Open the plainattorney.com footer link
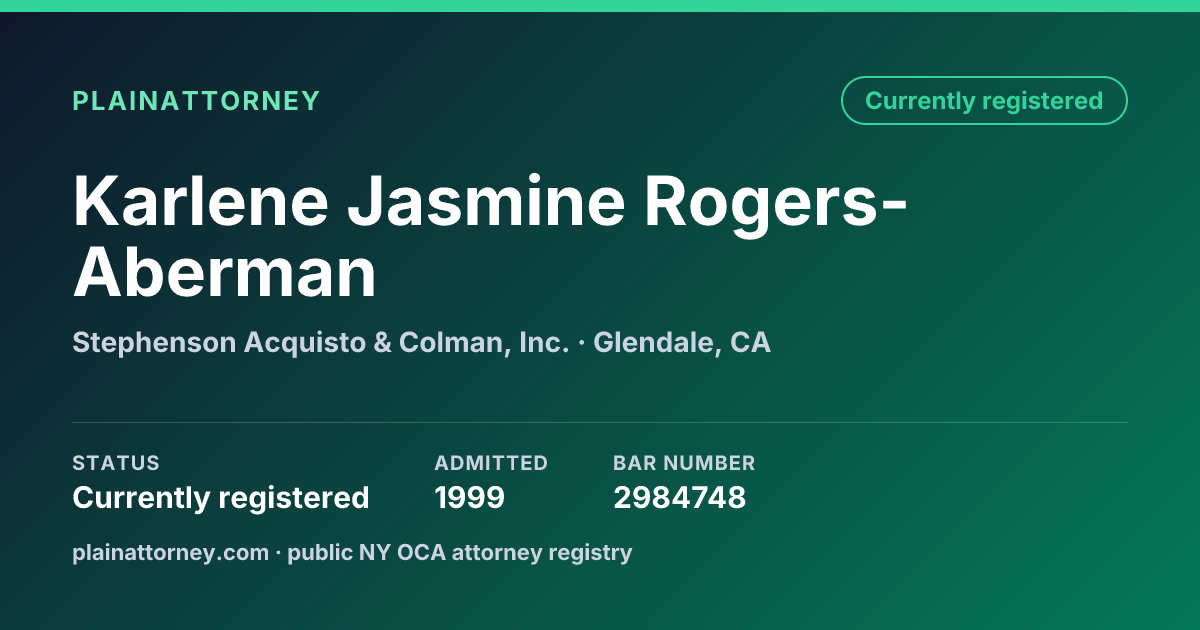This screenshot has width=1200, height=630. [x=171, y=552]
